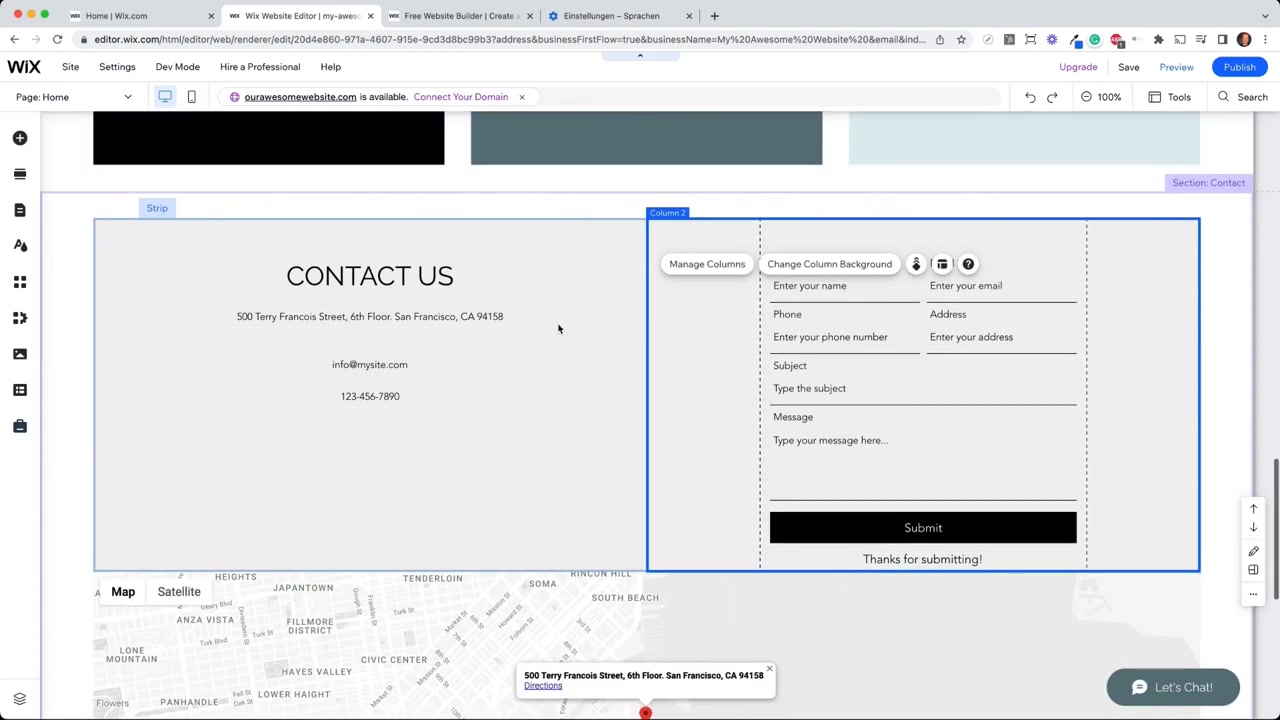Open the Help menu
The height and width of the screenshot is (720, 1280).
[330, 67]
